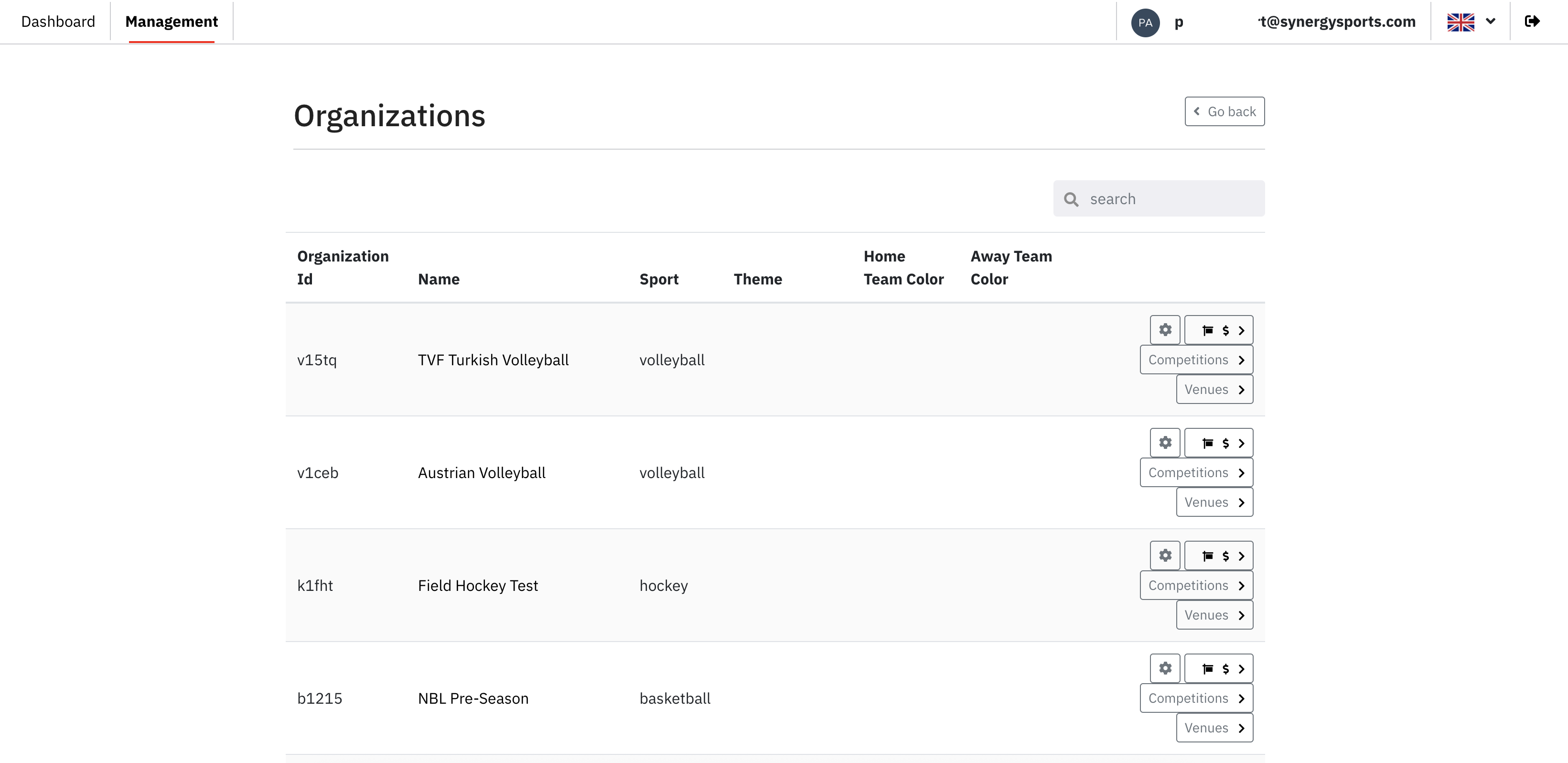1568x763 pixels.
Task: Expand the language flag dropdown
Action: click(1471, 22)
